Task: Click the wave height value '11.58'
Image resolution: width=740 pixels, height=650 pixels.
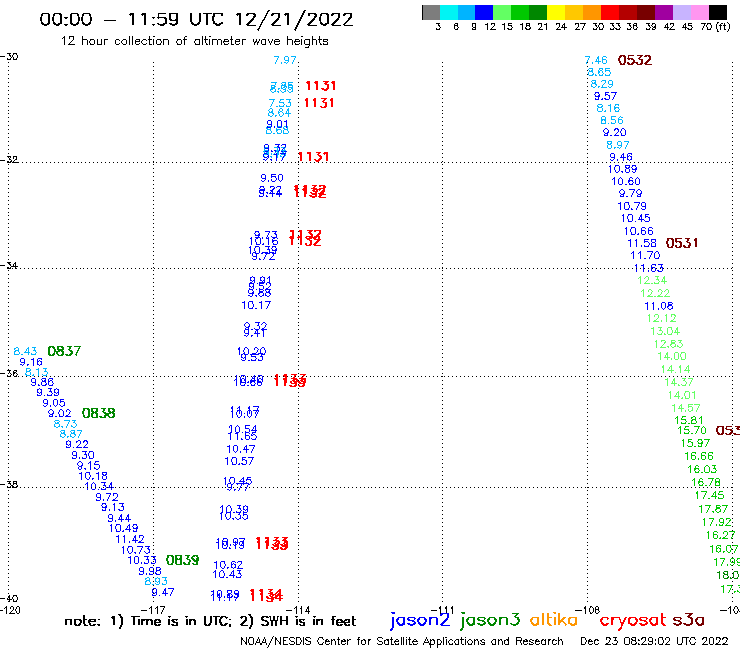Action: pos(642,243)
